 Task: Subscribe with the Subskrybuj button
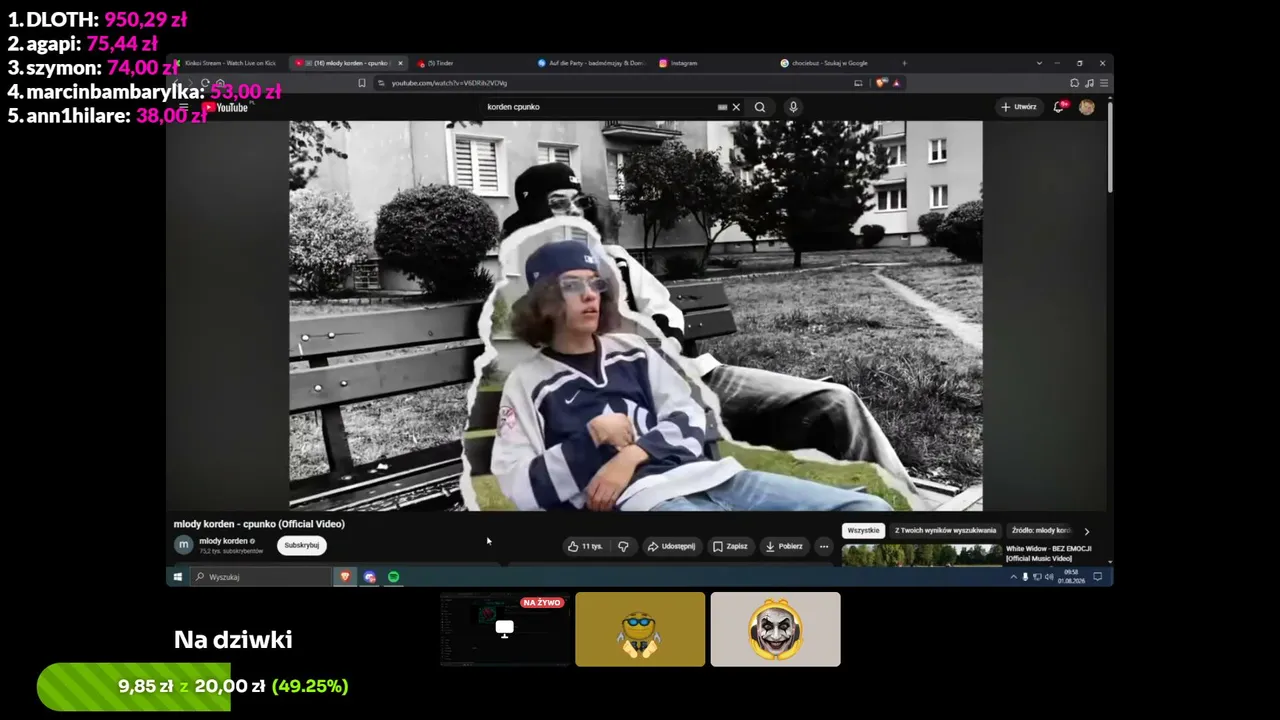tap(301, 546)
